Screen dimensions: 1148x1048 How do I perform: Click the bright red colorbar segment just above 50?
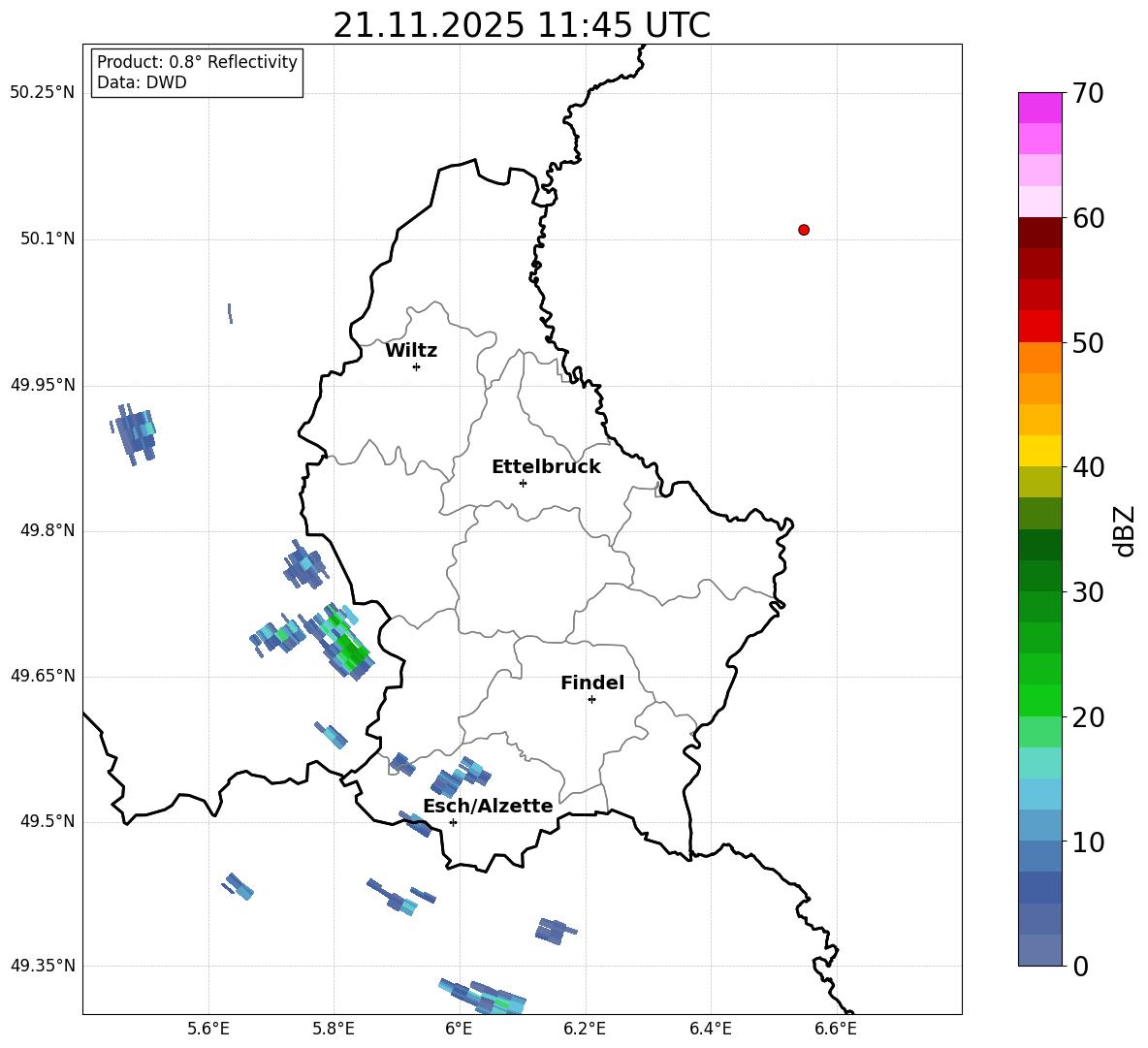(x=1039, y=327)
